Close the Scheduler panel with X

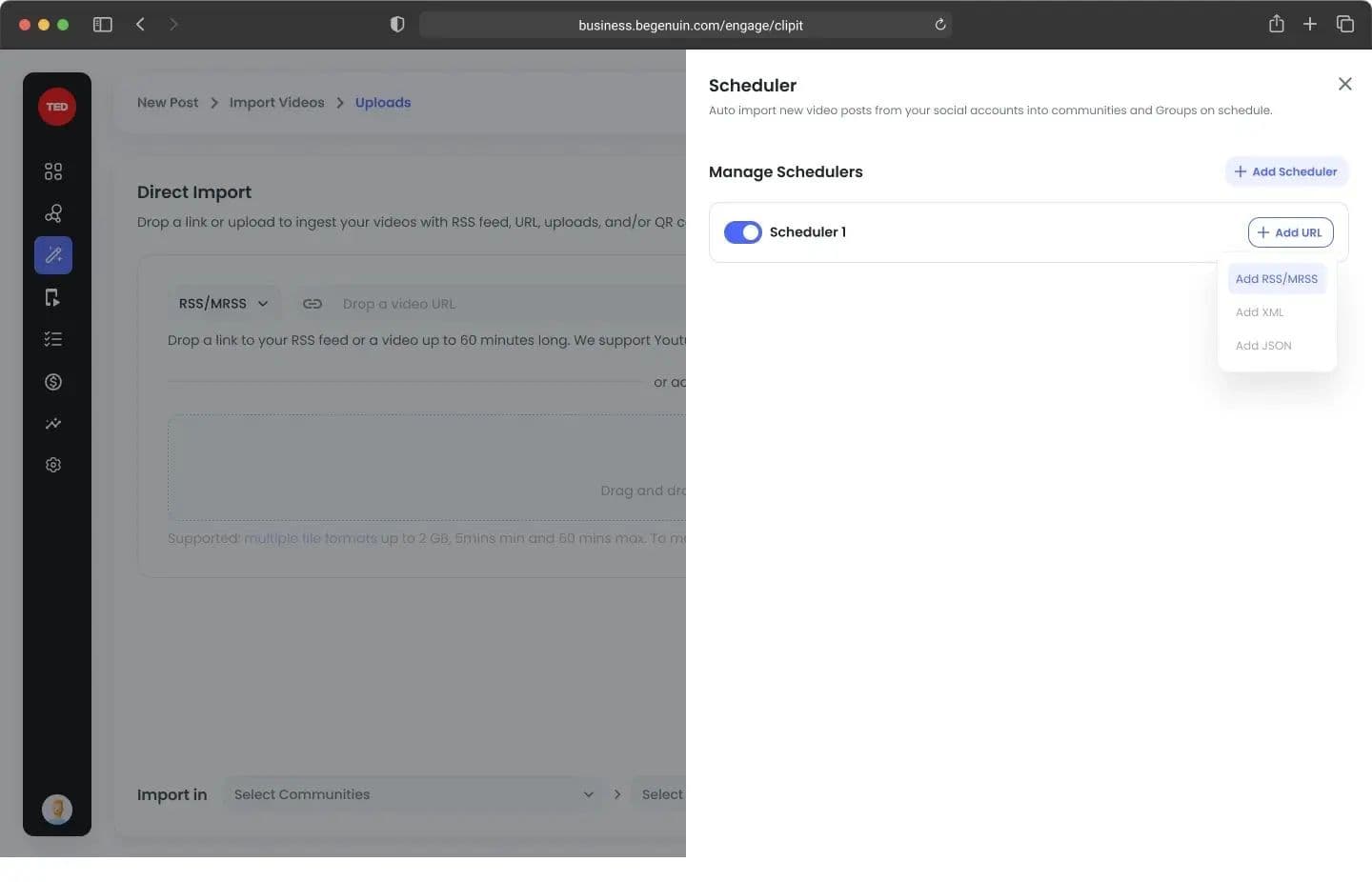pos(1345,84)
